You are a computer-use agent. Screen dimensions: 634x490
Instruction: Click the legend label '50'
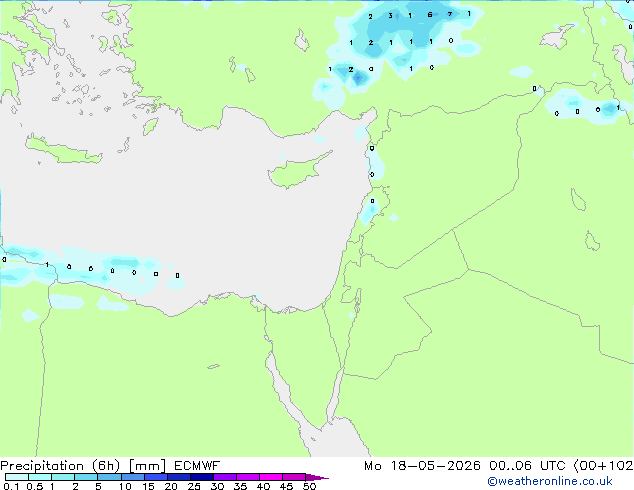[309, 486]
